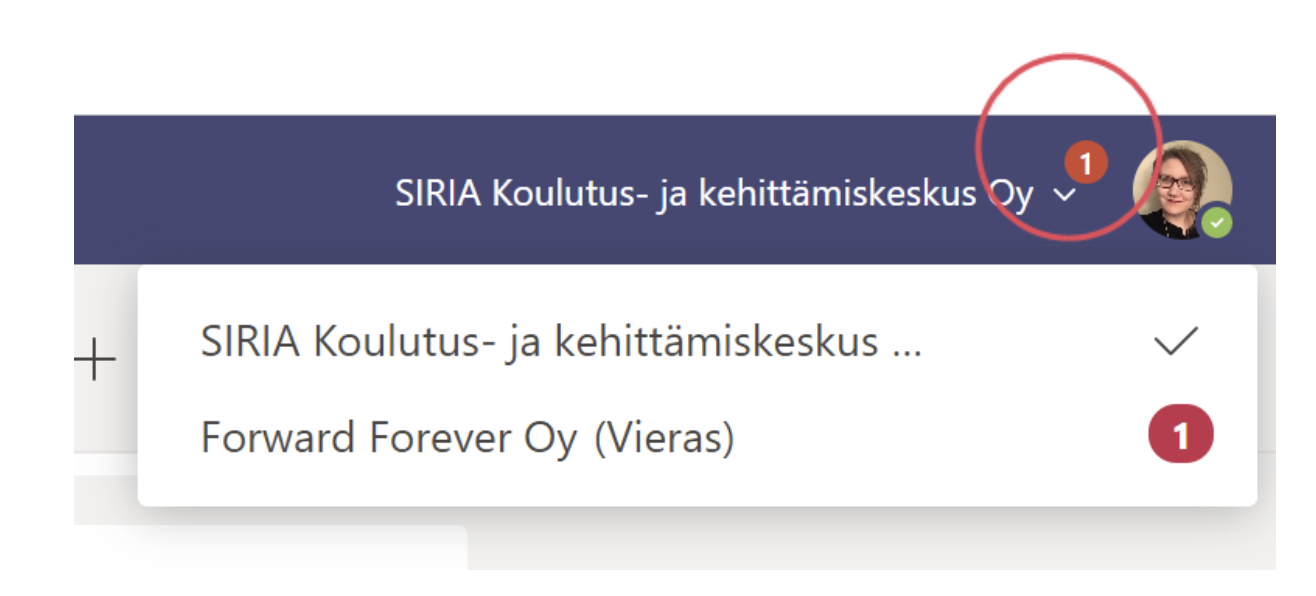Open the profile picture avatar
This screenshot has height=596, width=1316.
1181,189
